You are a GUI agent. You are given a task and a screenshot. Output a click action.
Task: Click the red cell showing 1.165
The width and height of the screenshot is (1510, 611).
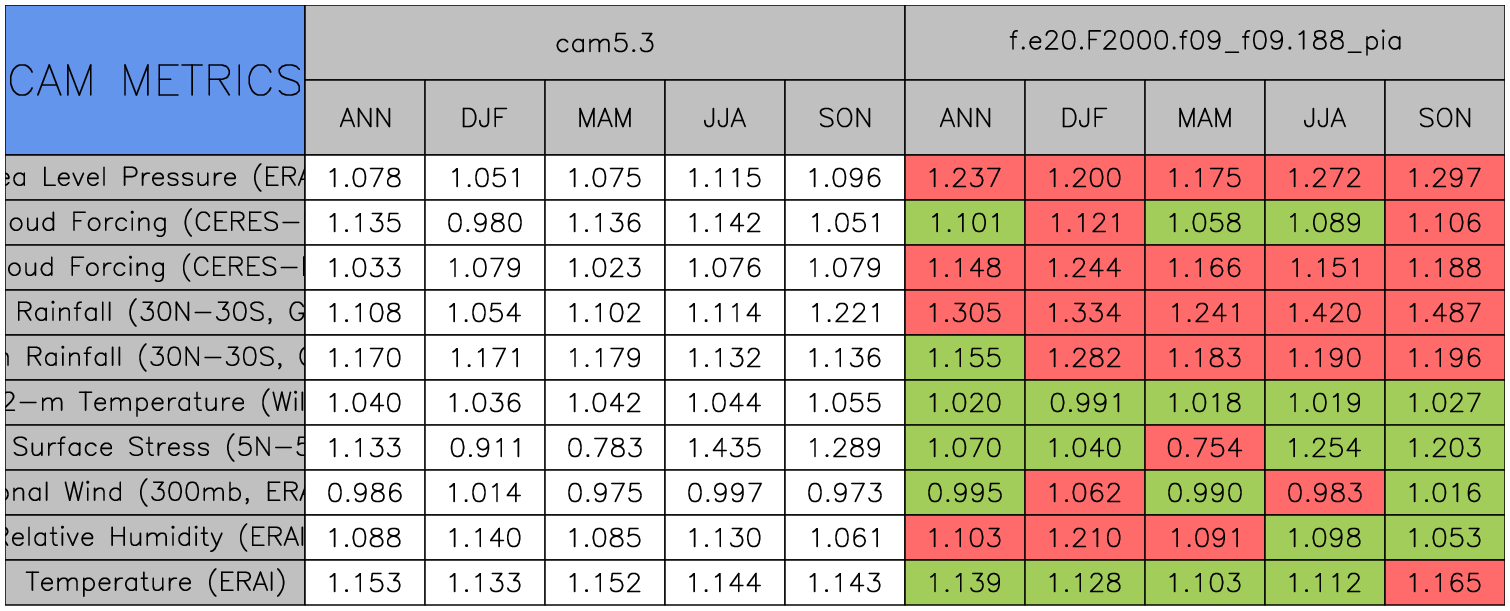(x=1445, y=582)
